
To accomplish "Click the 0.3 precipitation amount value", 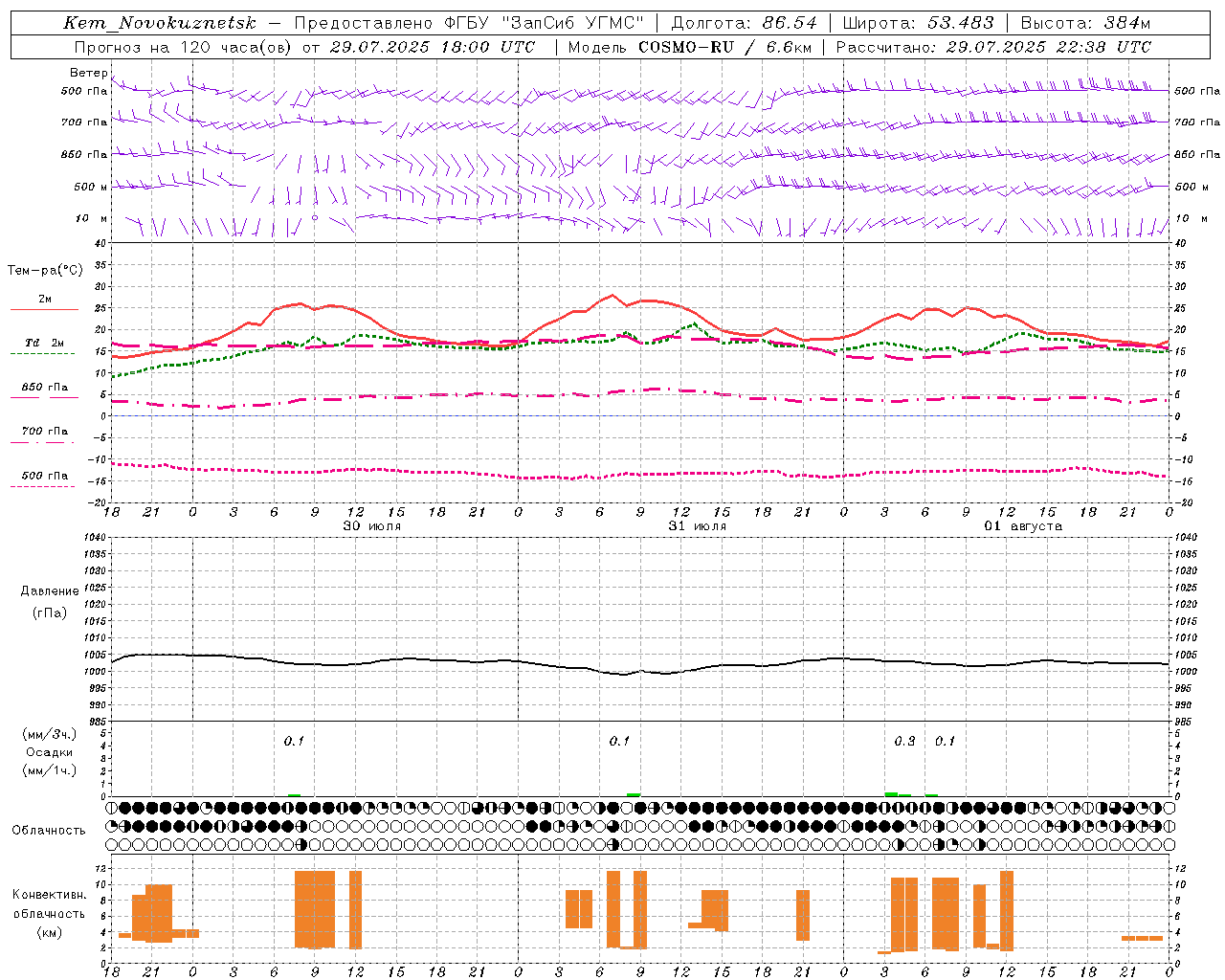I will [x=904, y=742].
